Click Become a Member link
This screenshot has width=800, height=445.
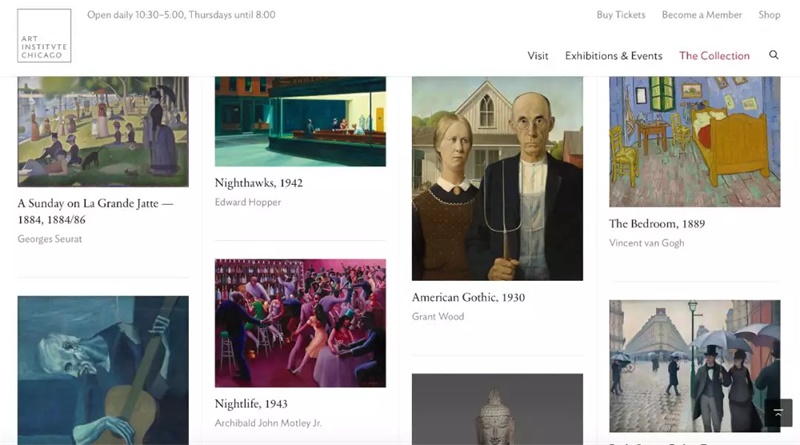pyautogui.click(x=702, y=15)
